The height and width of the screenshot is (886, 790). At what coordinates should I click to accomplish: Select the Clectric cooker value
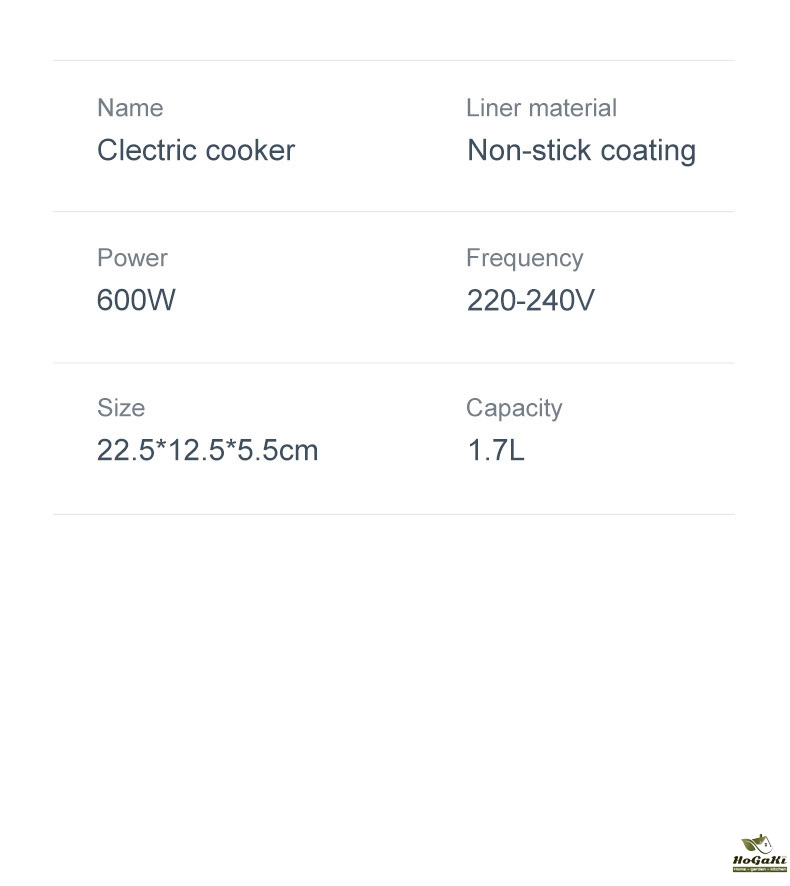click(x=195, y=150)
